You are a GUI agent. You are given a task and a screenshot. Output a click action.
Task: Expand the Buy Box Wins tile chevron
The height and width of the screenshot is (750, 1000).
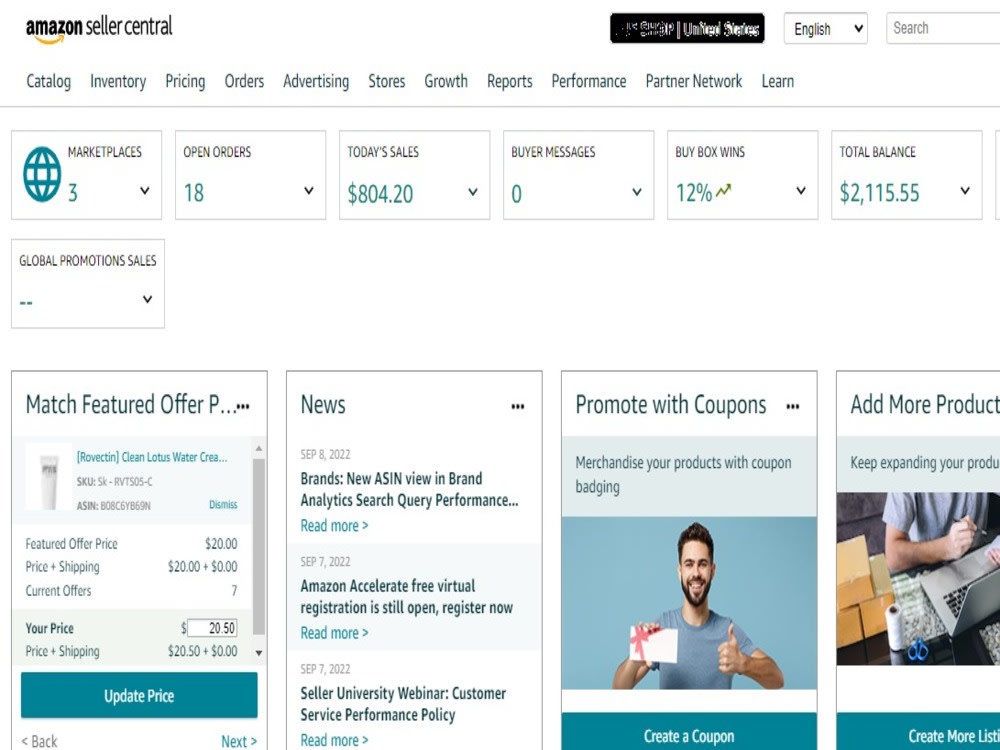coord(801,191)
